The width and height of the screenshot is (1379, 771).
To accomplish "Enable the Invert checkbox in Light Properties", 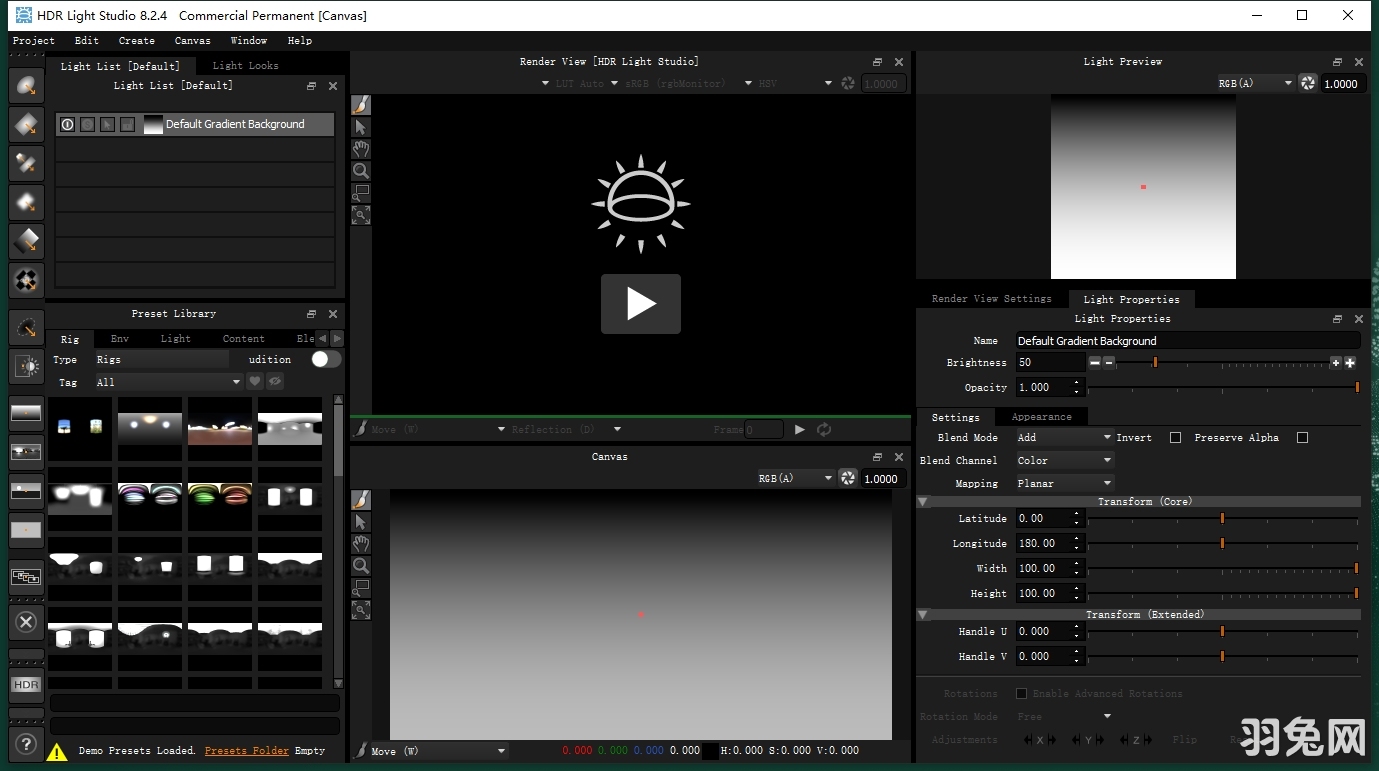I will click(x=1175, y=437).
